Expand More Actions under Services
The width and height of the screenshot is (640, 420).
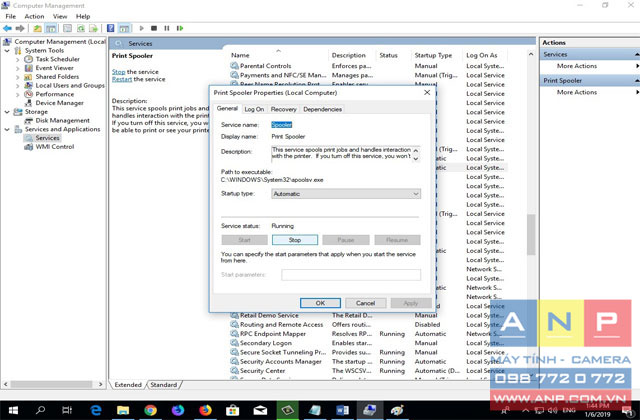click(x=577, y=66)
